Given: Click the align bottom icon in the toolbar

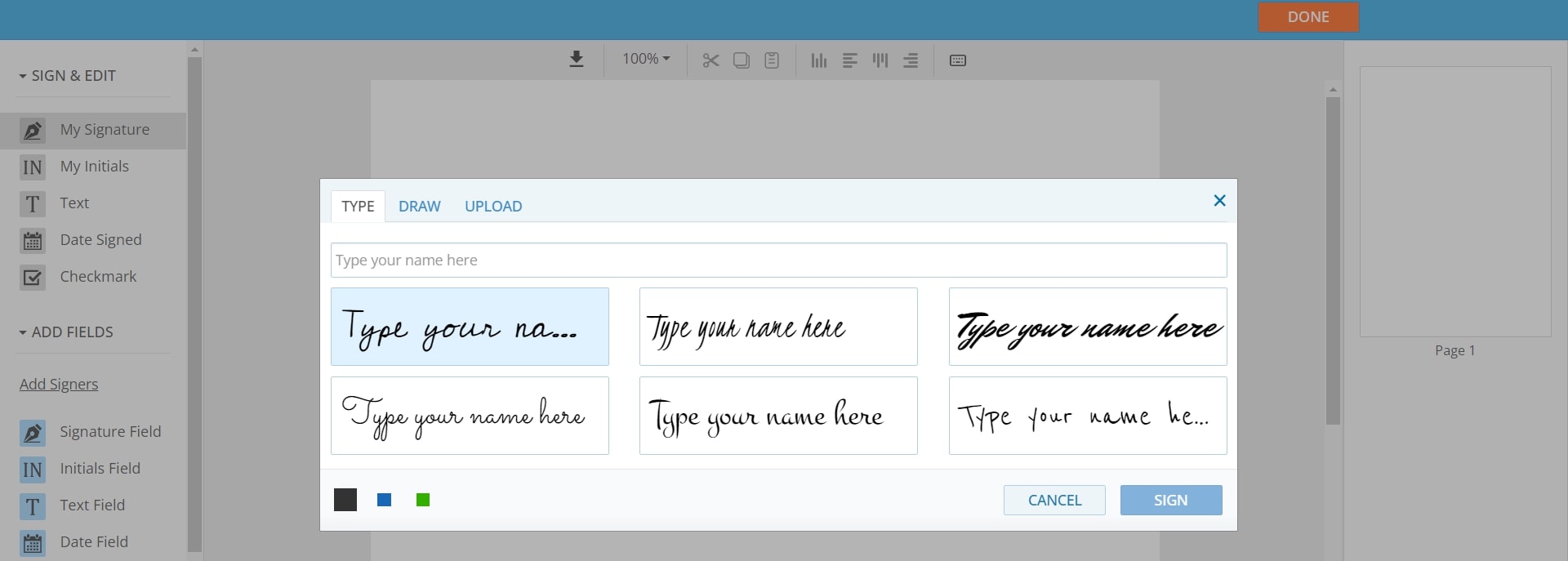Looking at the screenshot, I should (x=818, y=60).
